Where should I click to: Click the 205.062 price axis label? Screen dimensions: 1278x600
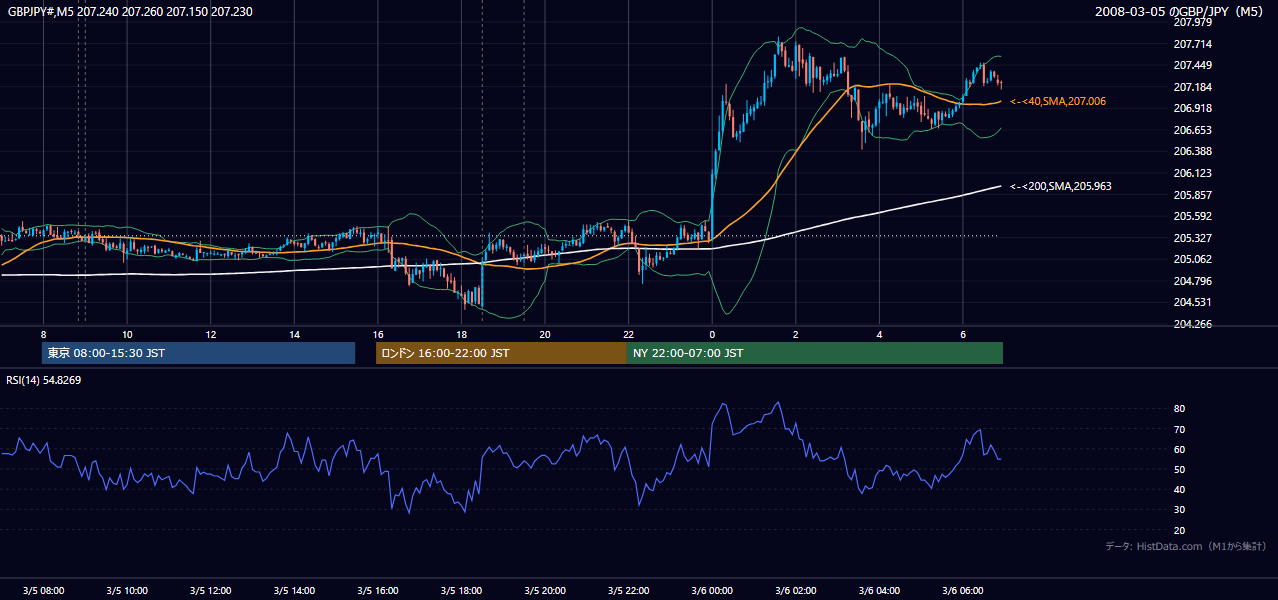pos(1192,259)
